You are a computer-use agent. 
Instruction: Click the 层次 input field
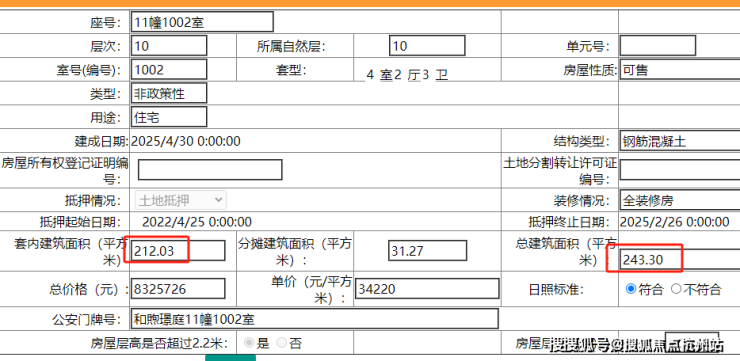tap(169, 46)
